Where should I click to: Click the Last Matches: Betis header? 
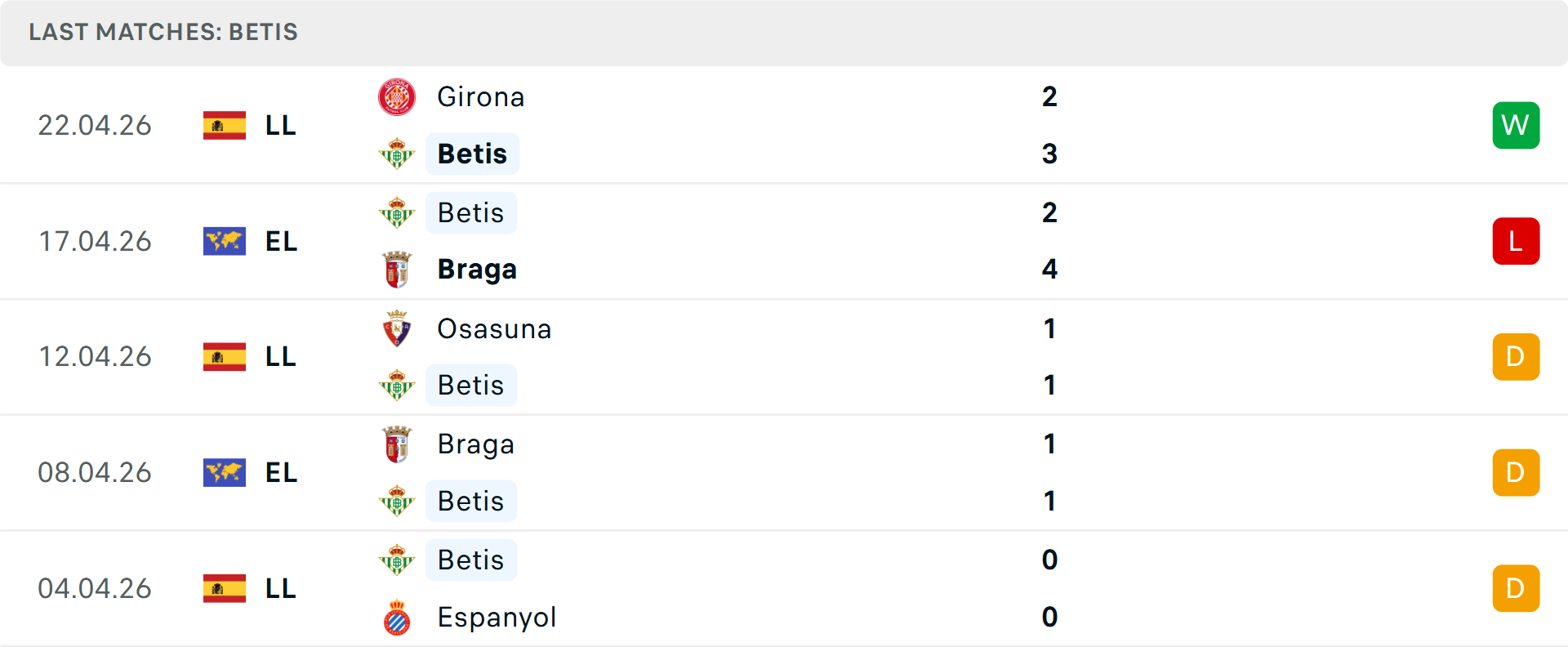point(163,33)
